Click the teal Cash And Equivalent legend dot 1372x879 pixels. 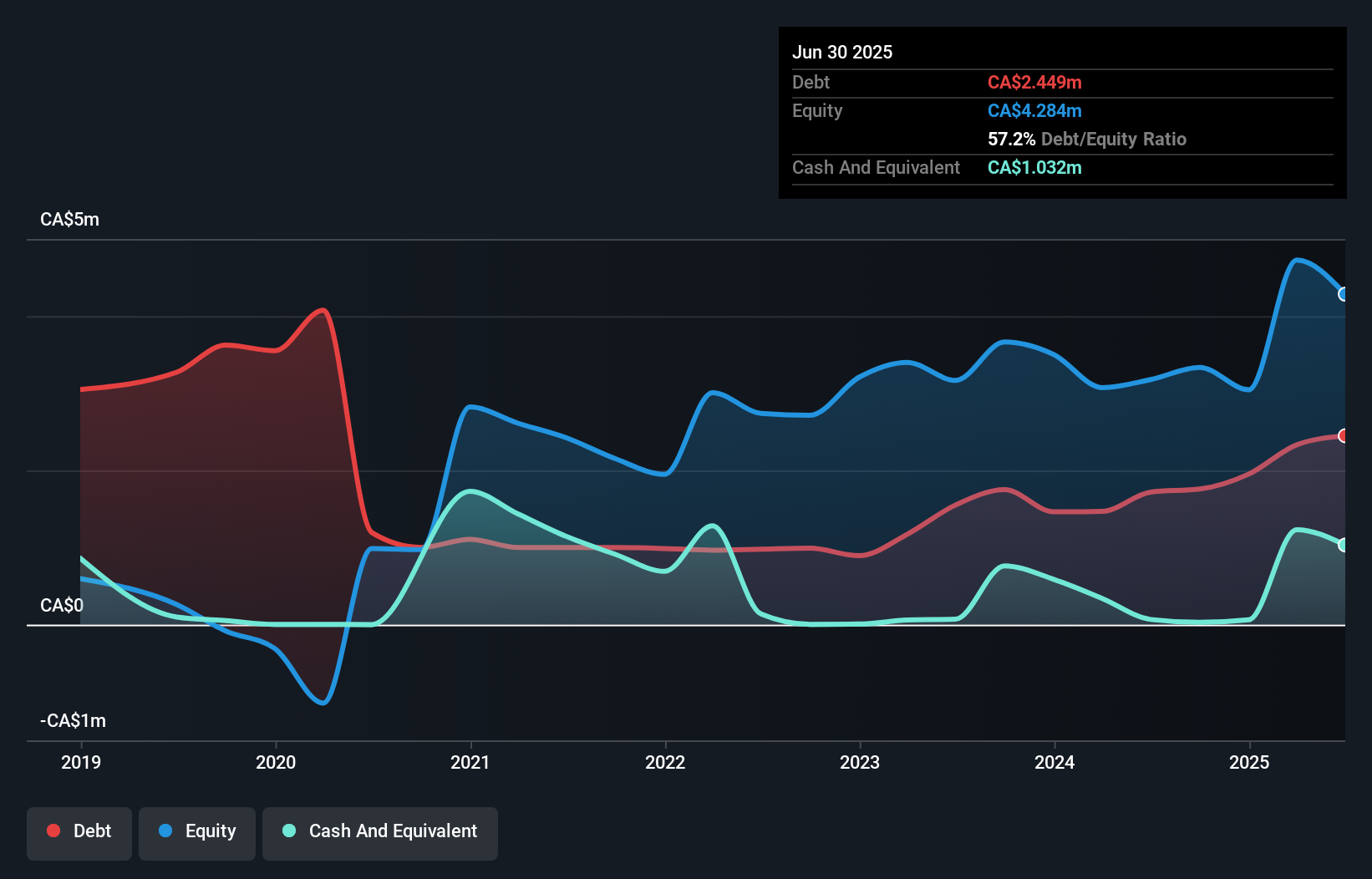288,831
